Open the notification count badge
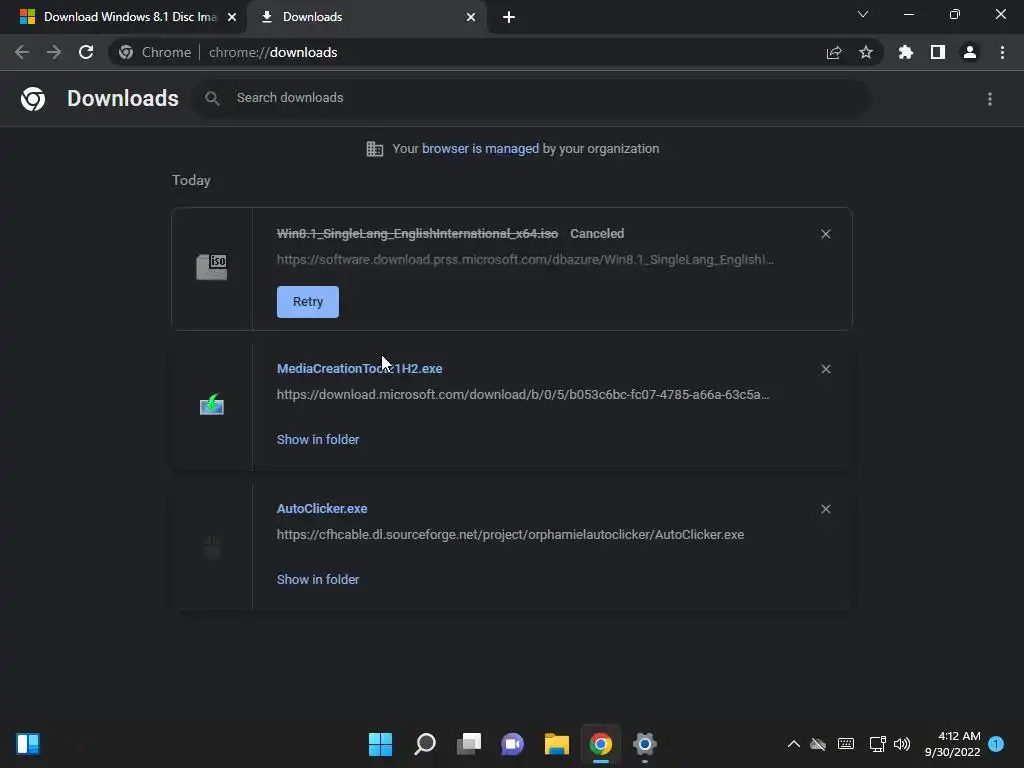 click(996, 744)
